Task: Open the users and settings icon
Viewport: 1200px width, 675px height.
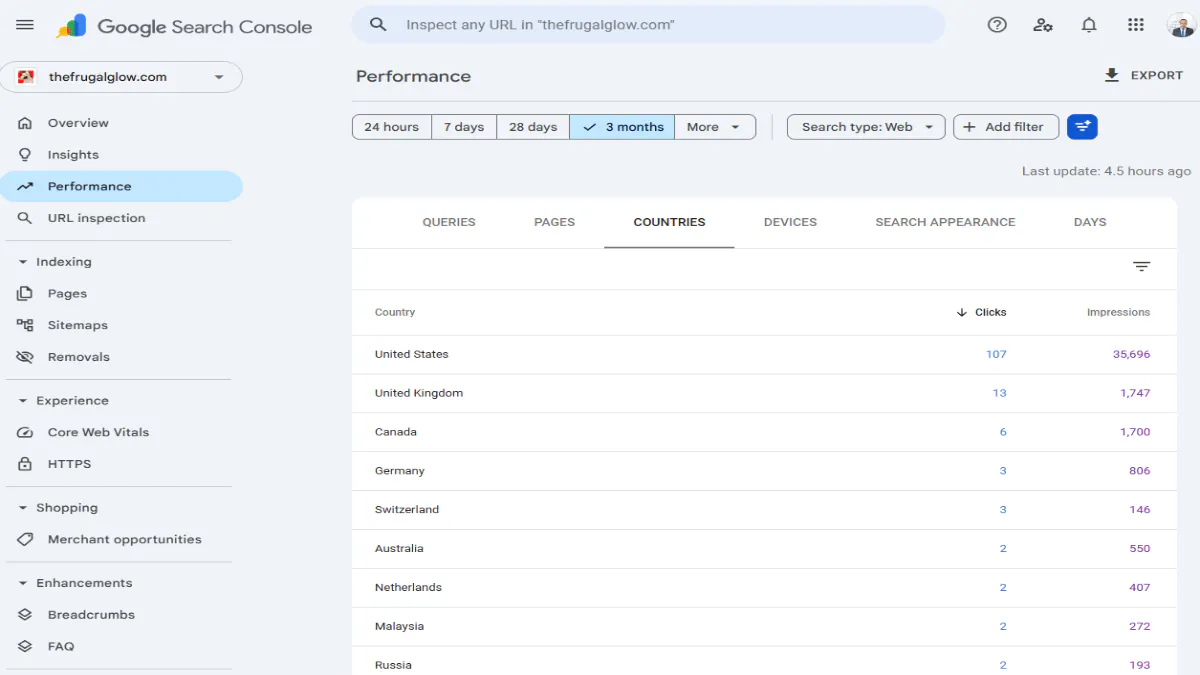Action: (1043, 25)
